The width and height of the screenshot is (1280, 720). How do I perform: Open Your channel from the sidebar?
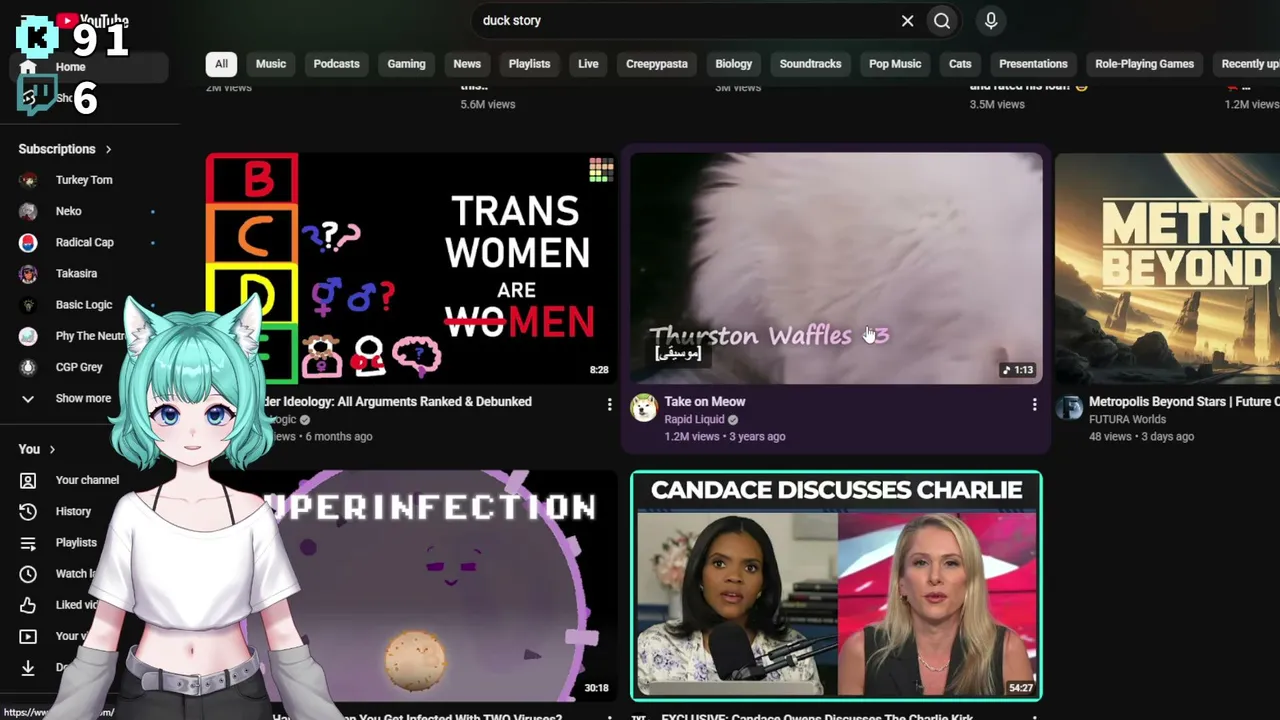pos(87,480)
